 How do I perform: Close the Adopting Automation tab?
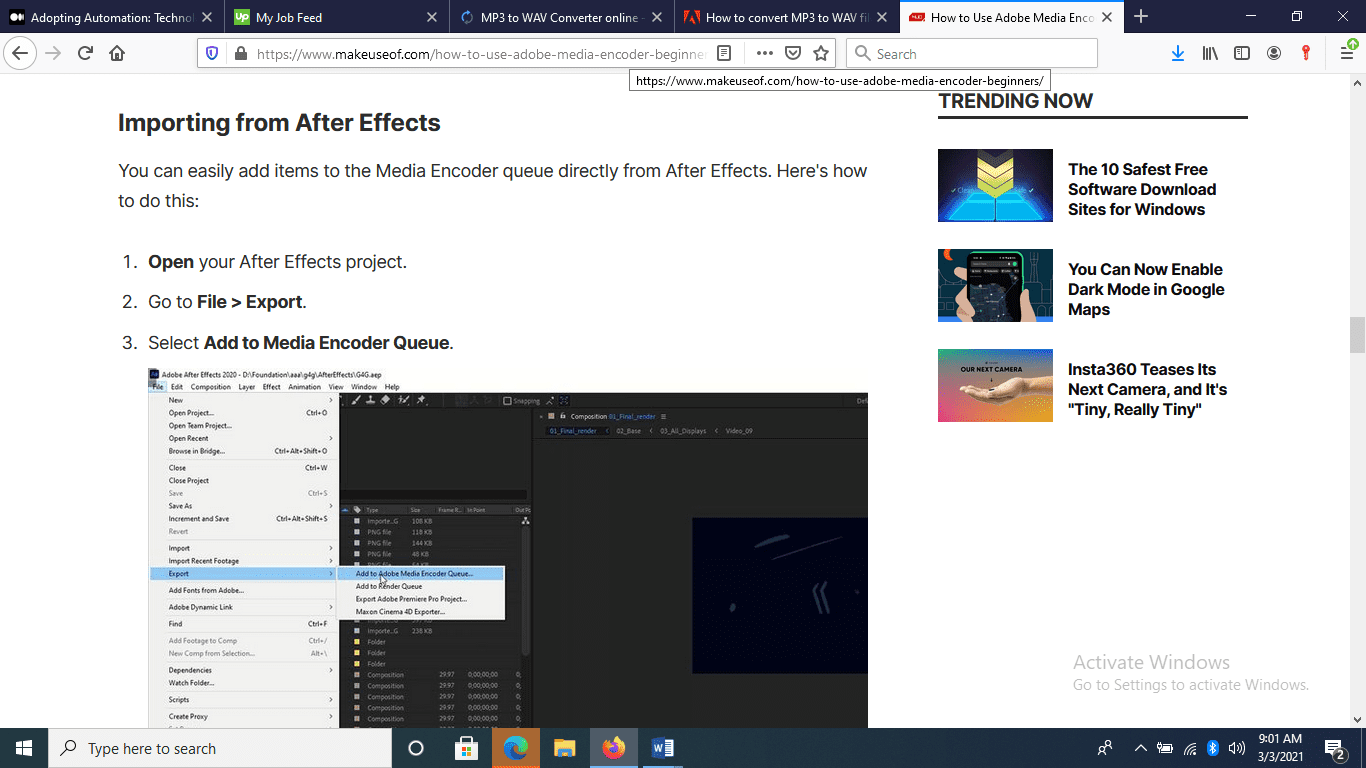click(206, 17)
